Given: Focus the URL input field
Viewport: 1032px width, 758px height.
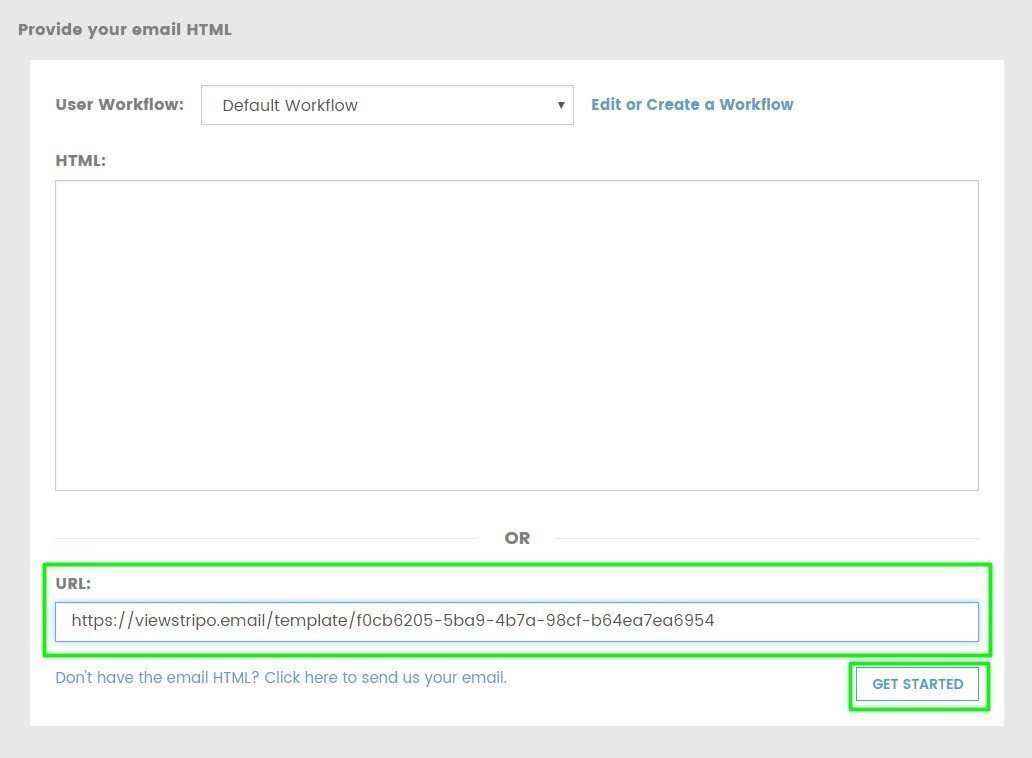Looking at the screenshot, I should click(x=516, y=621).
